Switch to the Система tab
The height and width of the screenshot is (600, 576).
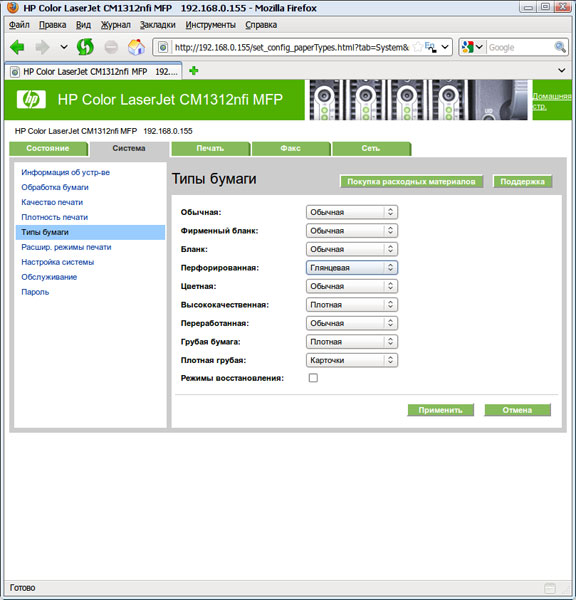[x=129, y=148]
